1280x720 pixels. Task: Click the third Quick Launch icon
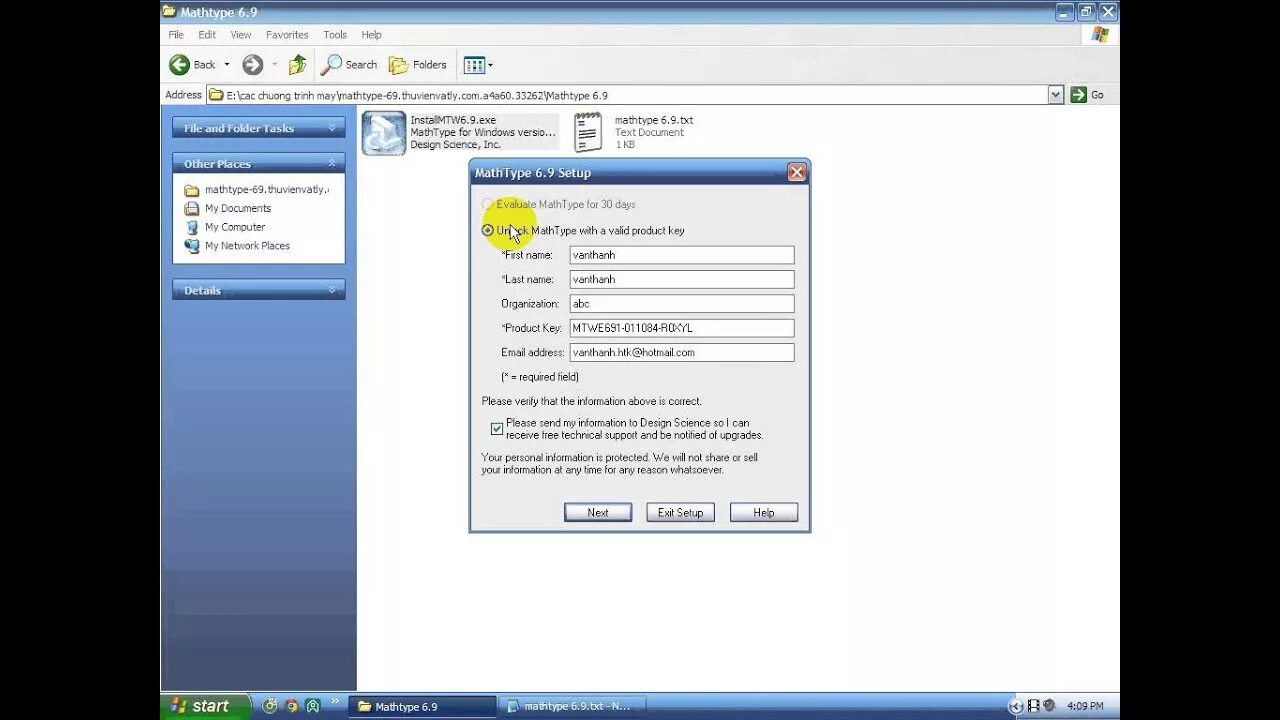point(313,706)
